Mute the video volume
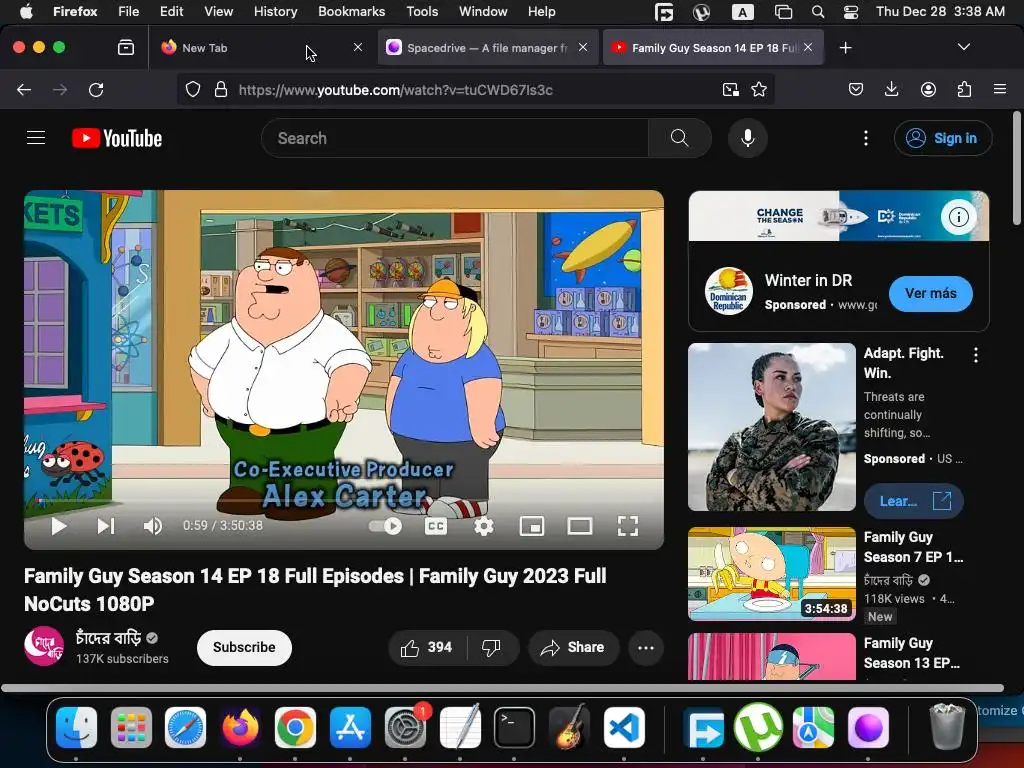1024x768 pixels. coord(153,526)
